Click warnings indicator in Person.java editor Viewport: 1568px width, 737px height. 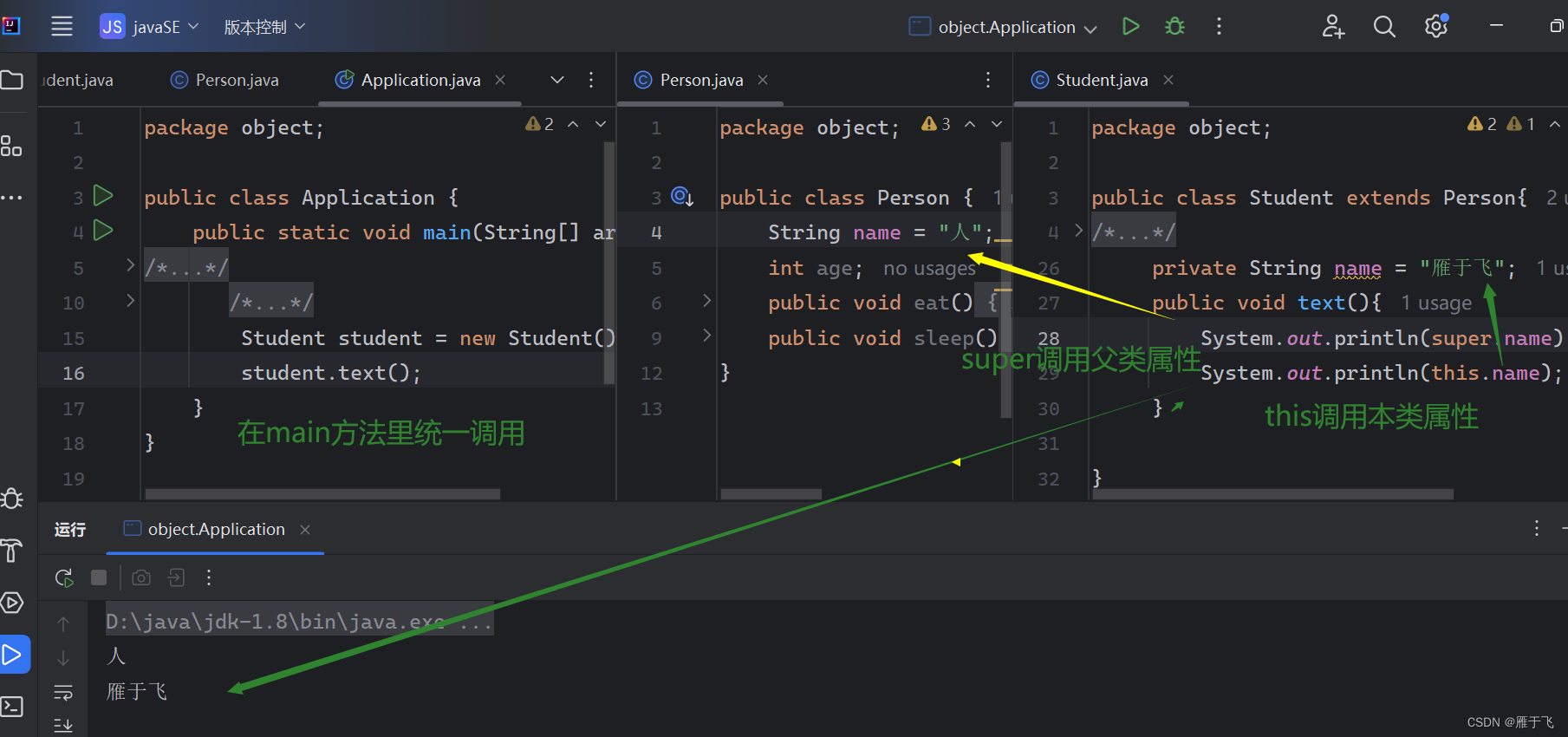pos(936,125)
